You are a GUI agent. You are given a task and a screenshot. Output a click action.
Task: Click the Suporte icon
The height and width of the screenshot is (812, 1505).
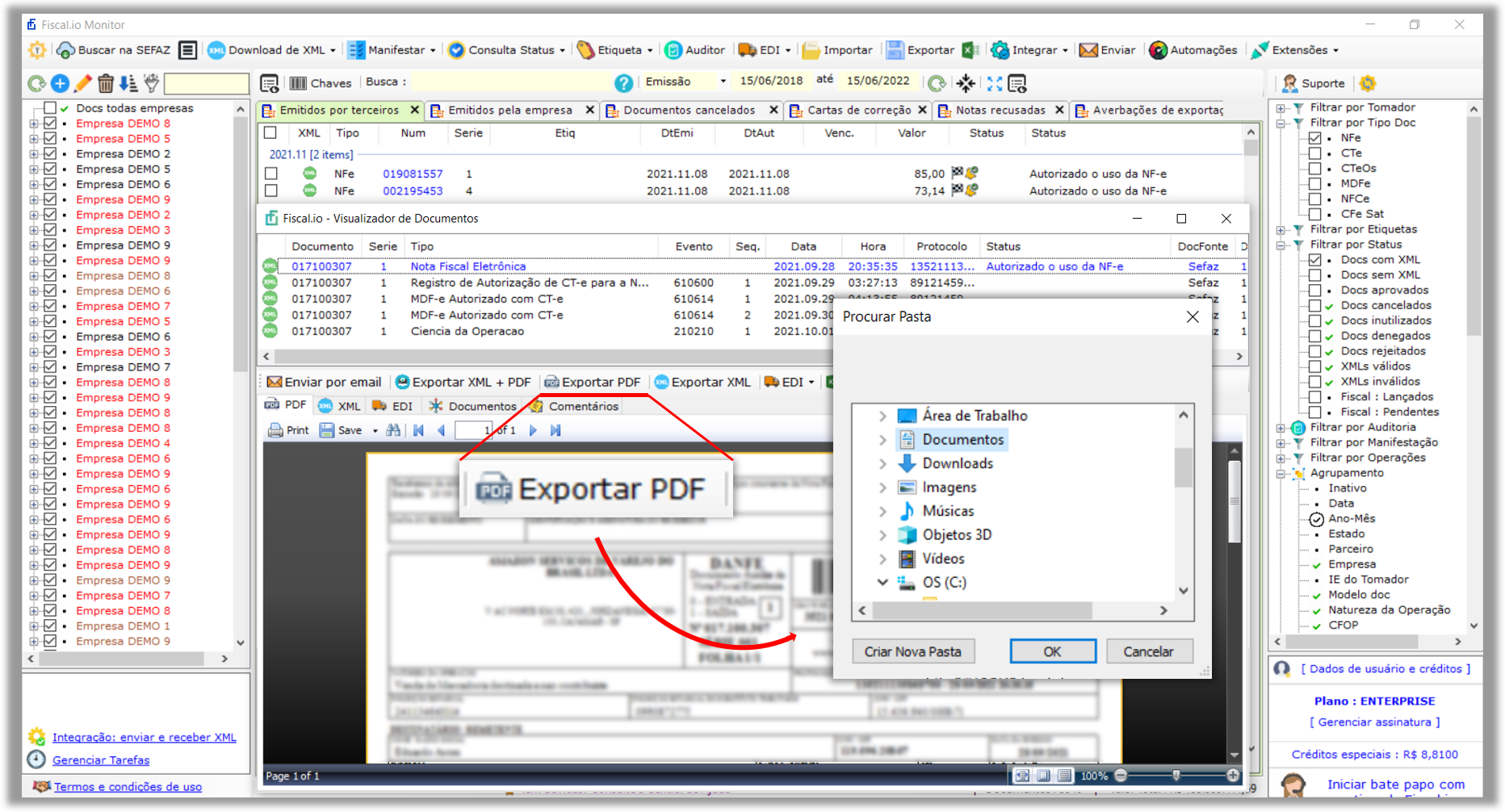tap(1290, 83)
